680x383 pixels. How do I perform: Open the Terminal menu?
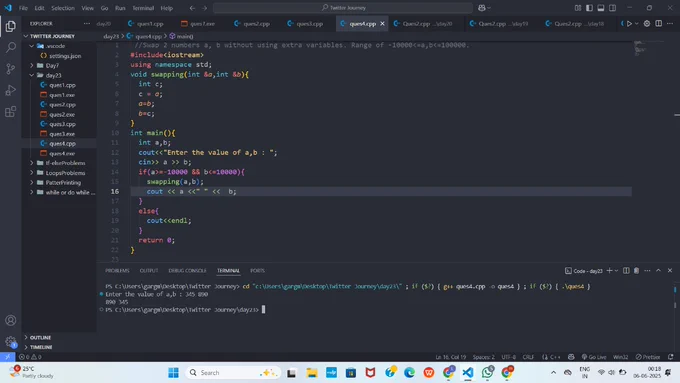coord(143,8)
